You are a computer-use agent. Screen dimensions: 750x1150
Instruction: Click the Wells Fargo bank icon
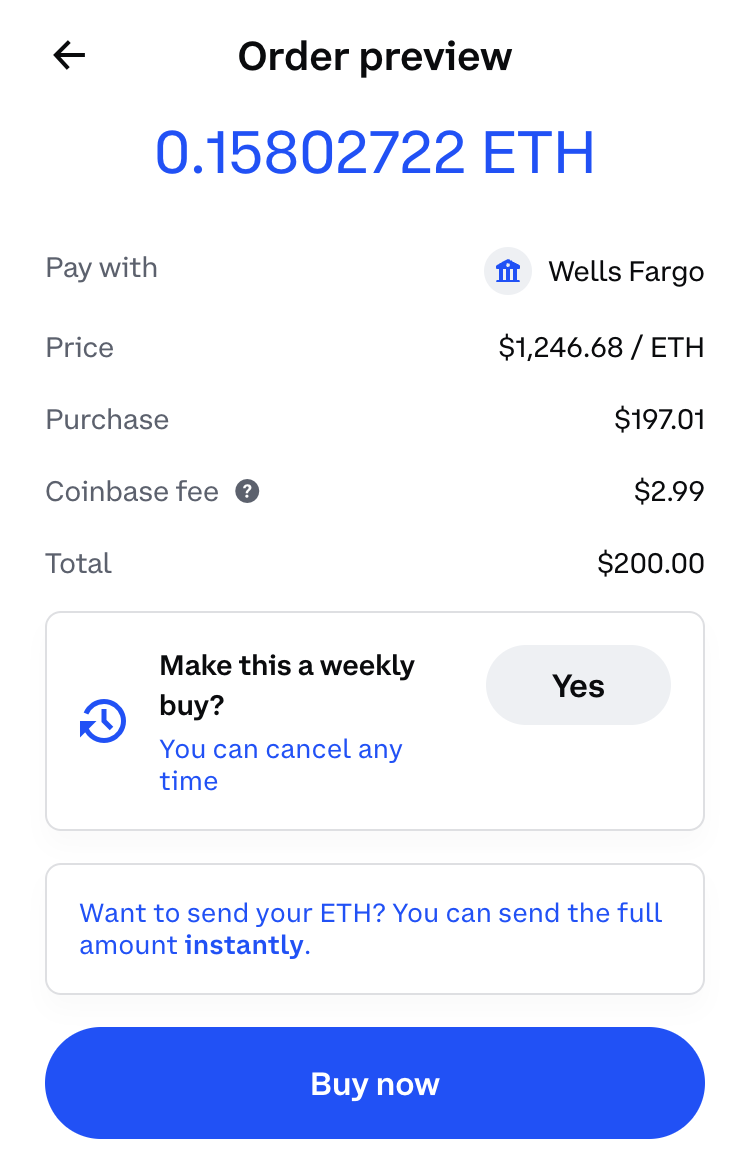click(508, 271)
